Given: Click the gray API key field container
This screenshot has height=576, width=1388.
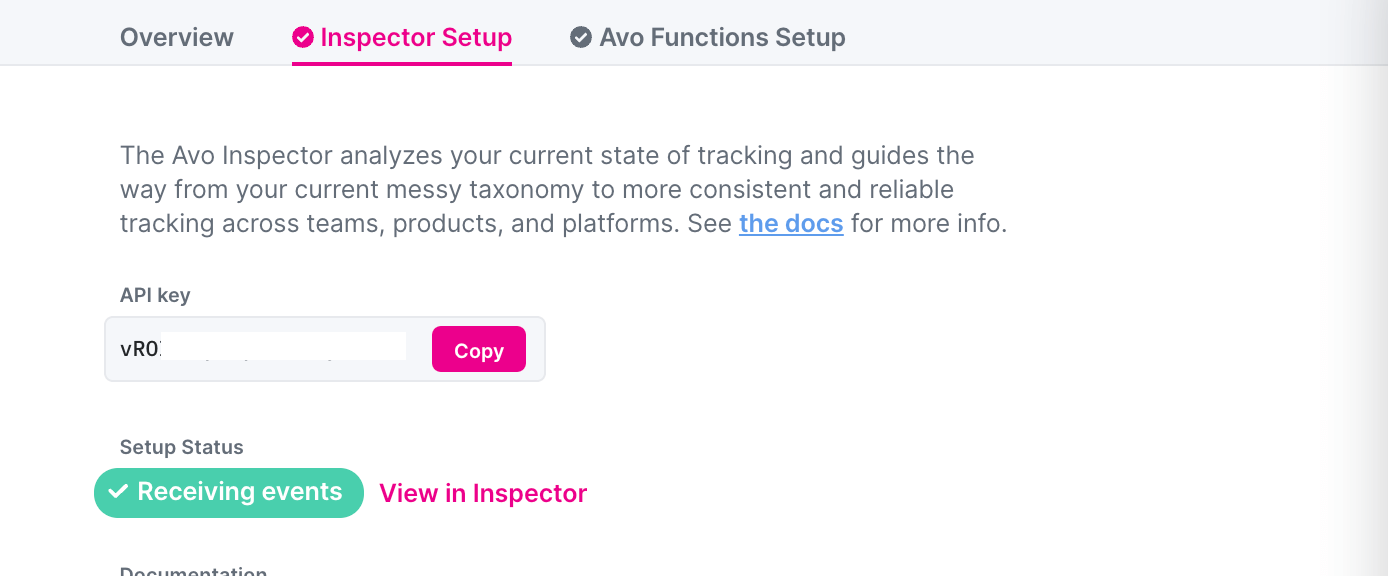Looking at the screenshot, I should click(325, 349).
